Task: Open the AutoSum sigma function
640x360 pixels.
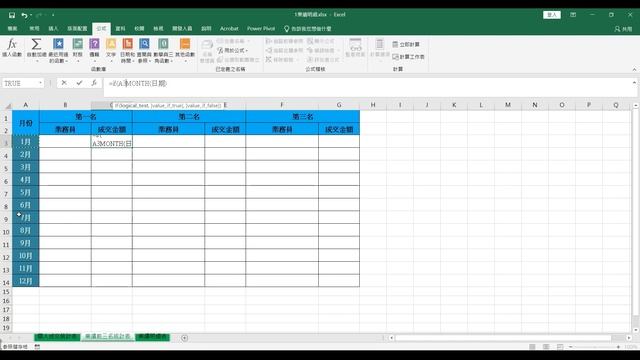Action: pyautogui.click(x=36, y=50)
